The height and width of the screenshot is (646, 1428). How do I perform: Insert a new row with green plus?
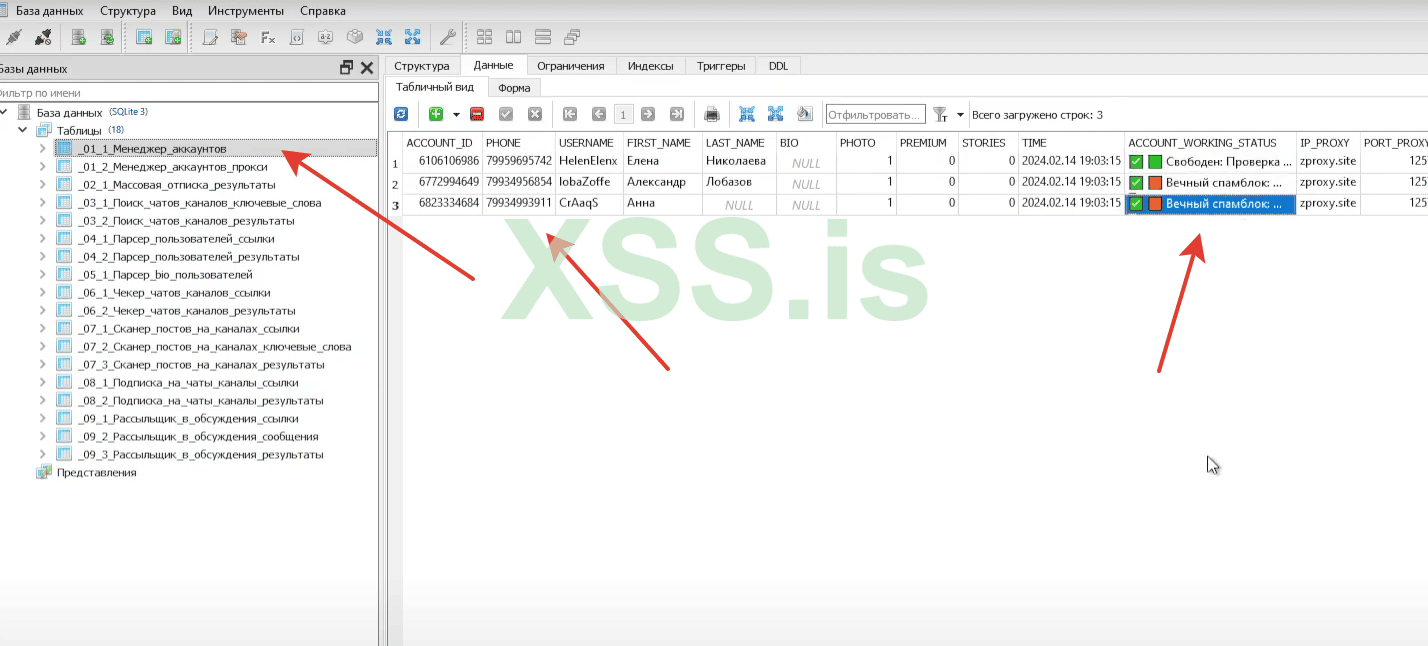tap(435, 114)
